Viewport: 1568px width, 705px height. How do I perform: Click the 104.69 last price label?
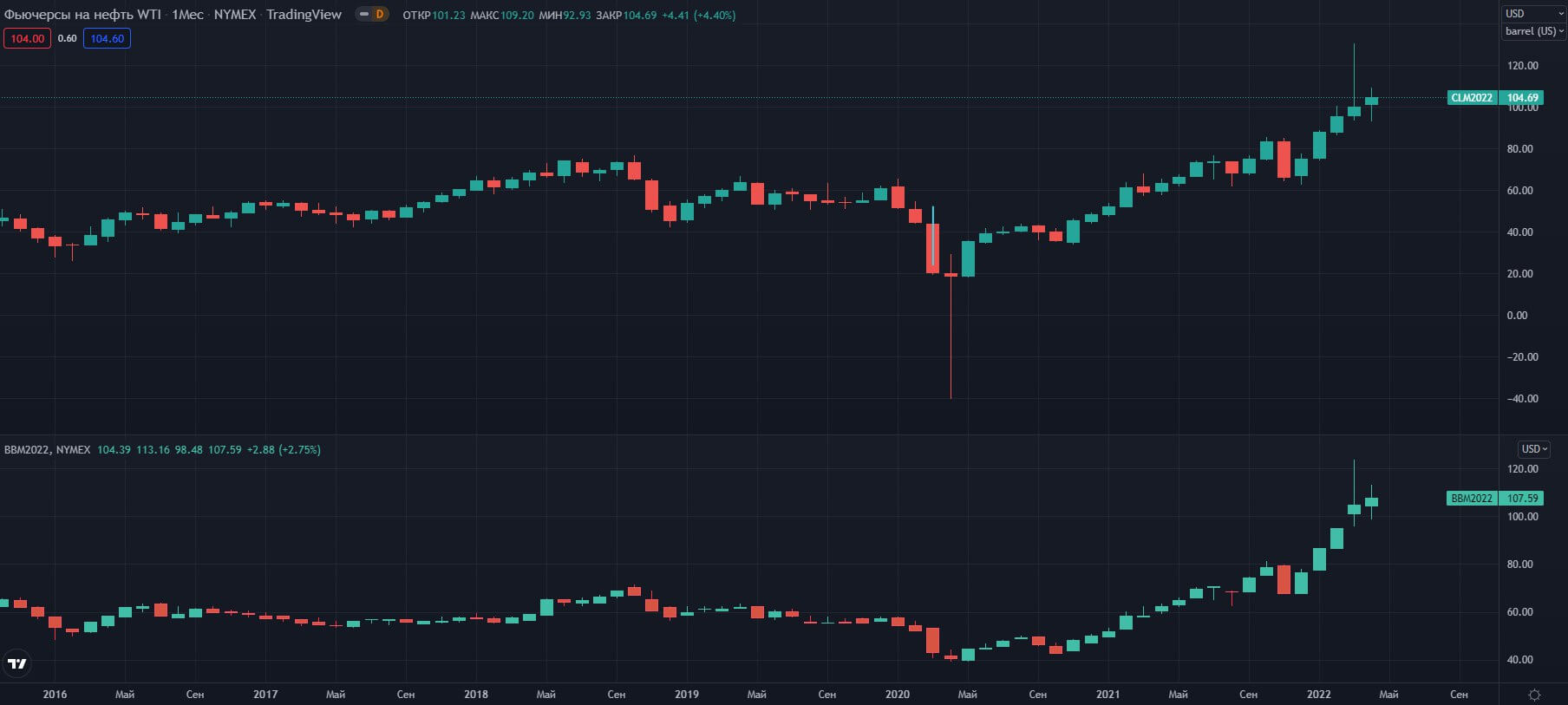click(x=1522, y=98)
